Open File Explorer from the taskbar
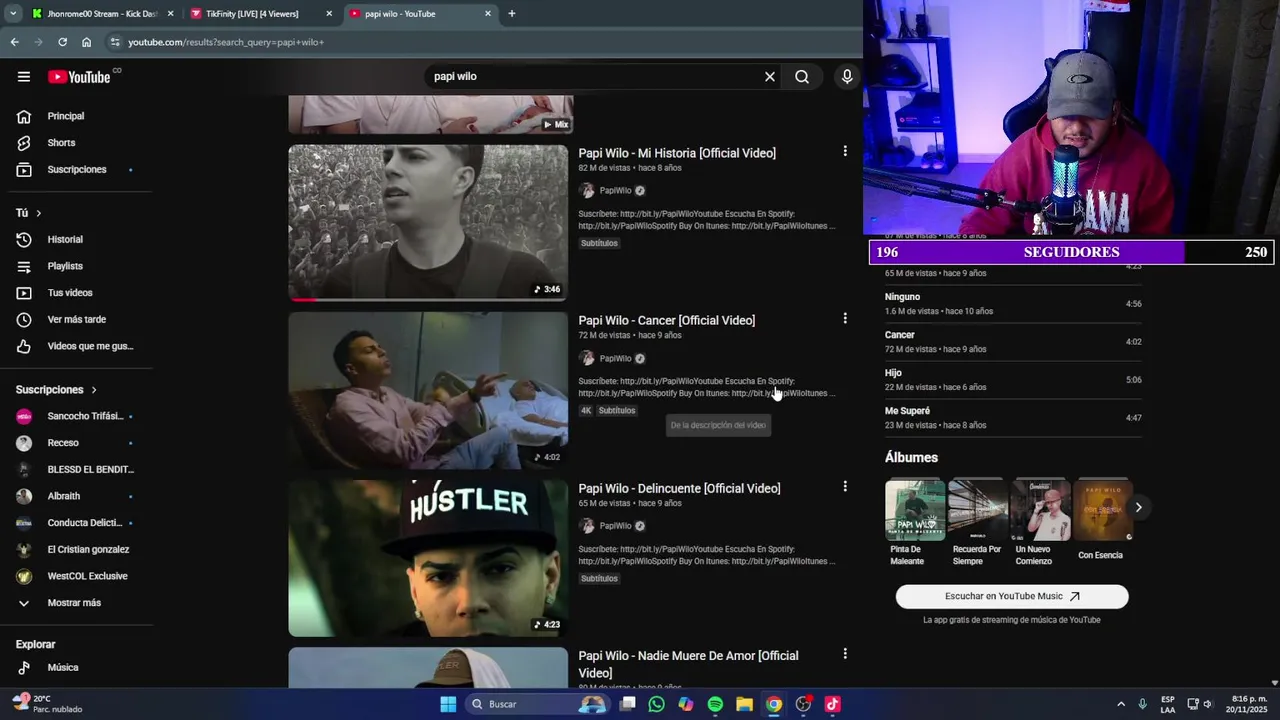 point(744,704)
